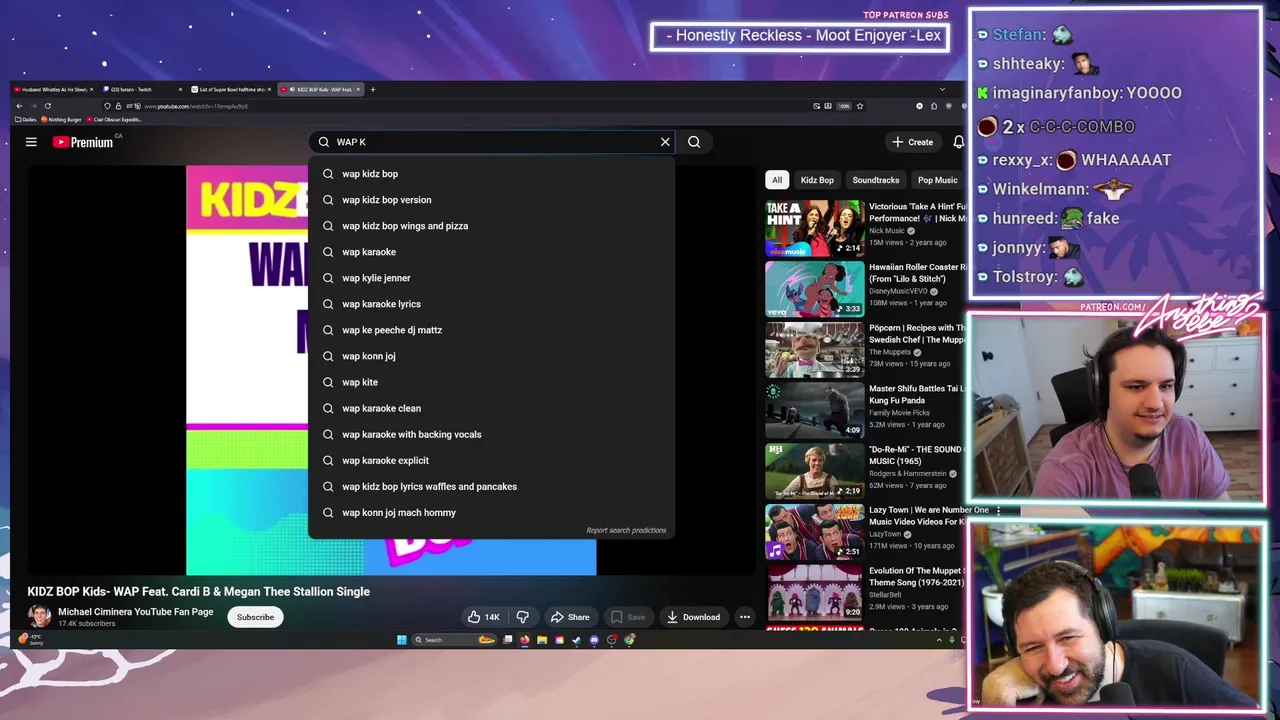Open 'Michael Ciminera YouTube Fan Page' channel name
The height and width of the screenshot is (720, 1280).
pos(136,612)
